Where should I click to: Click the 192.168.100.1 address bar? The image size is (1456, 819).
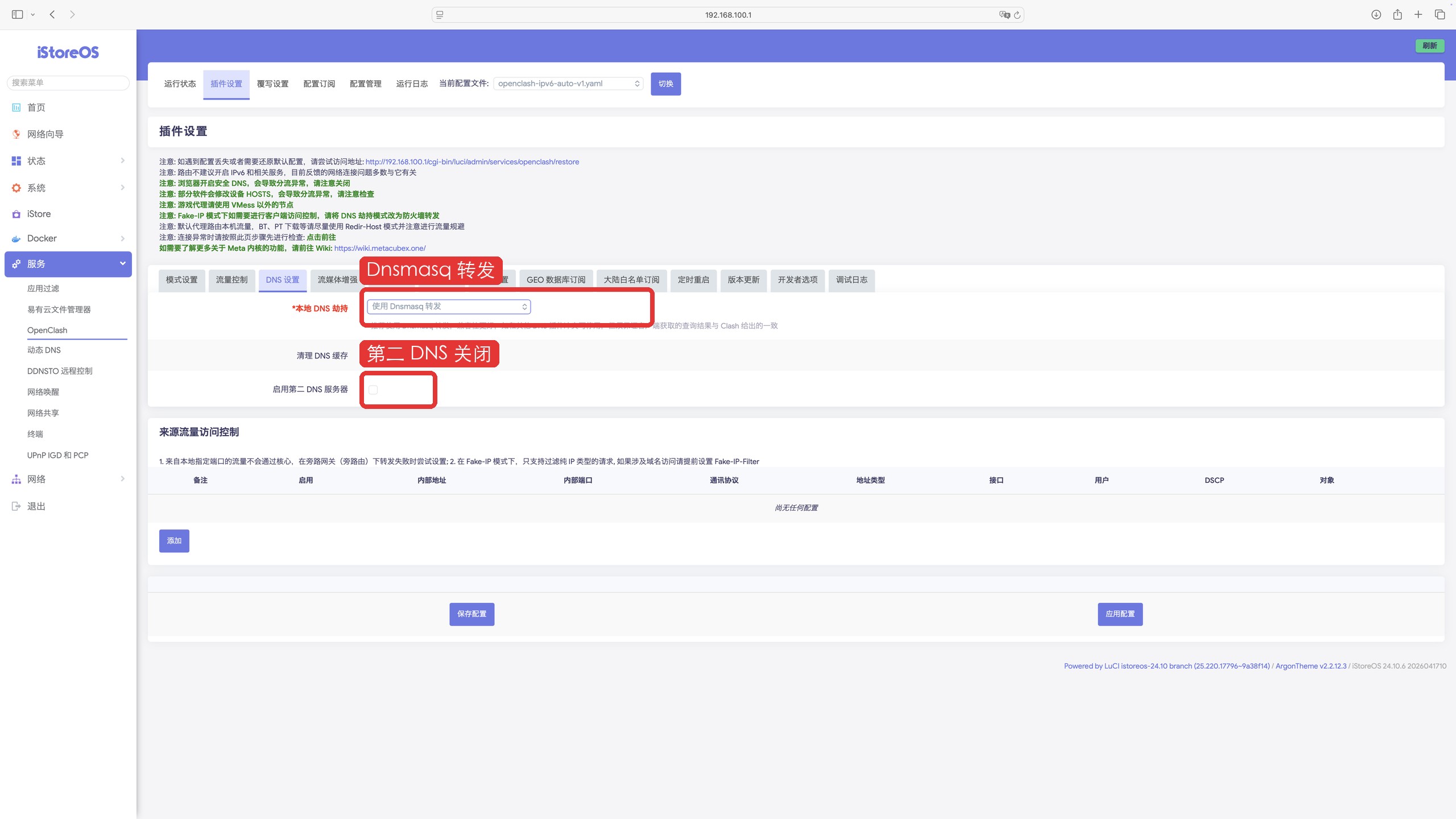pos(728,15)
